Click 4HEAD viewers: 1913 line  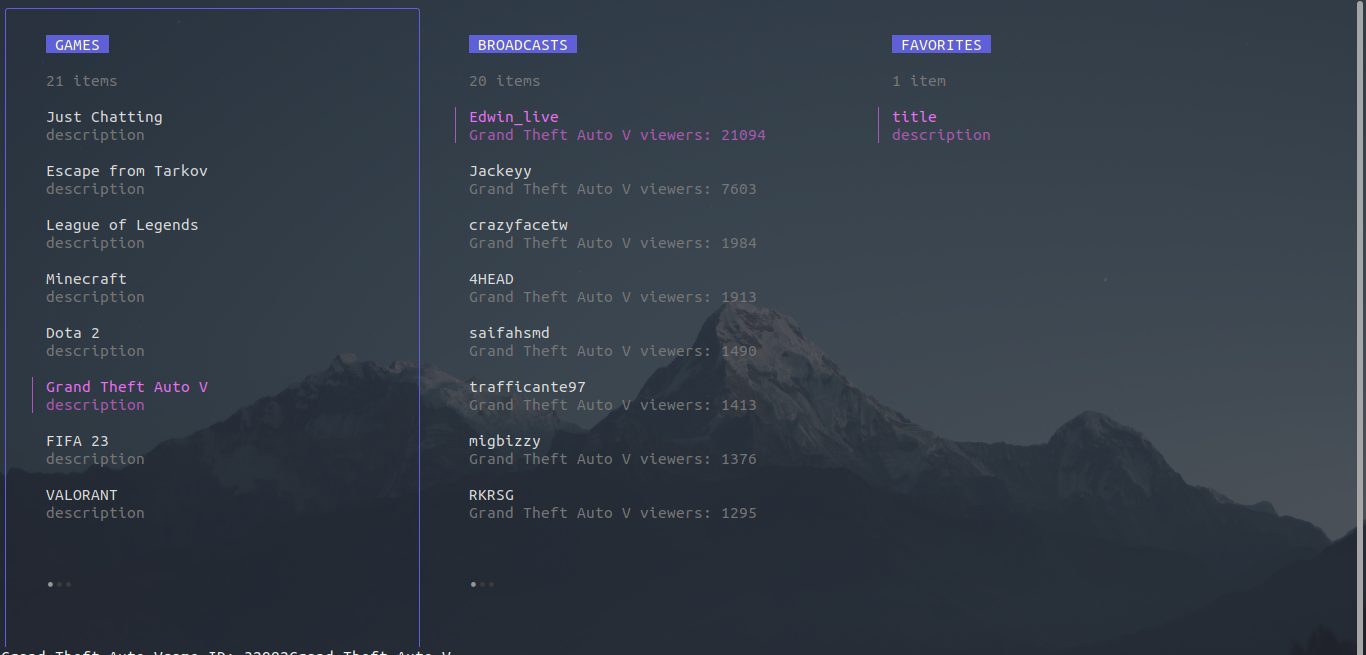(x=613, y=297)
